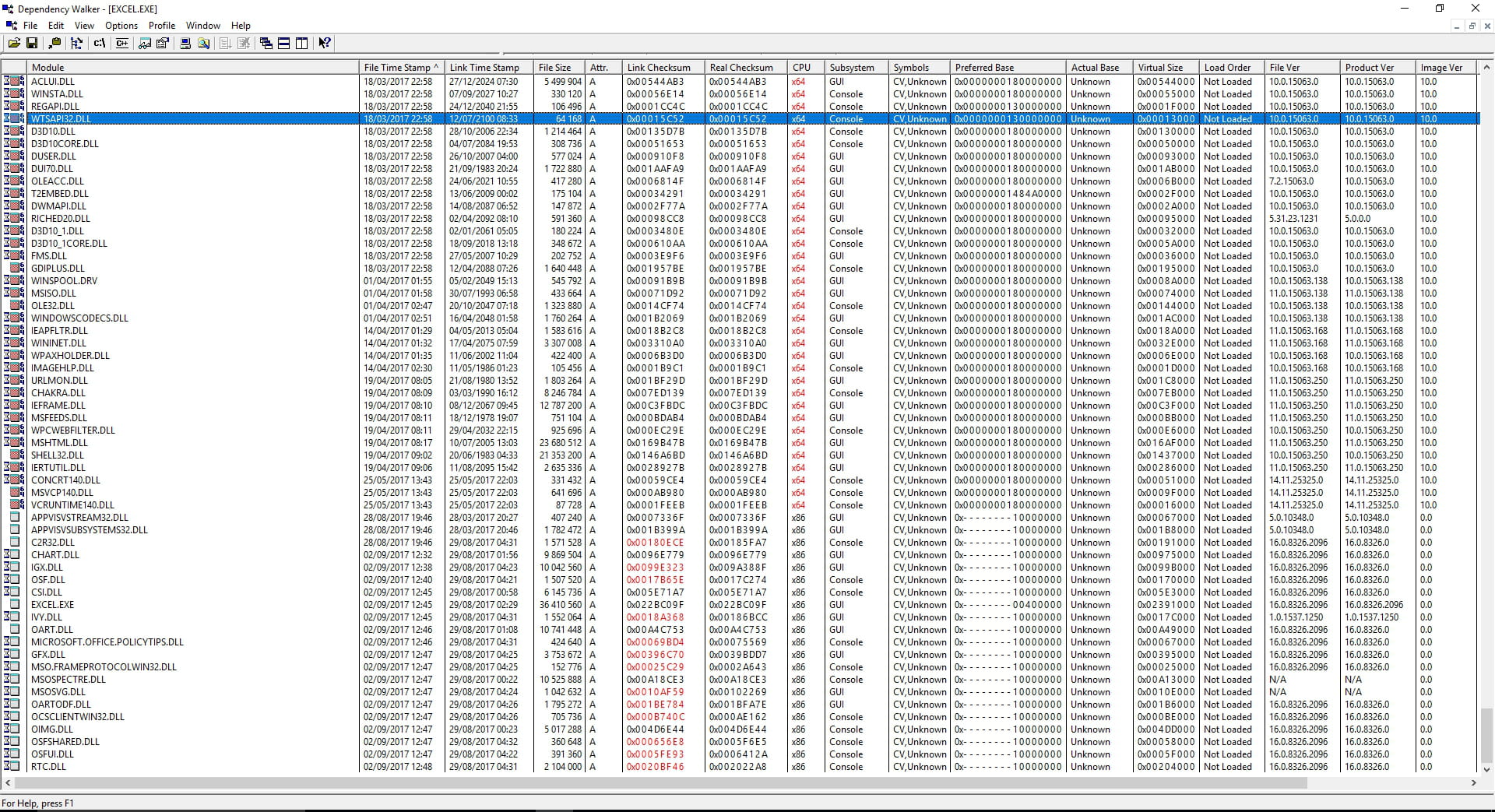Open module Properties toolbar icon
This screenshot has width=1495, height=812.
(x=163, y=44)
